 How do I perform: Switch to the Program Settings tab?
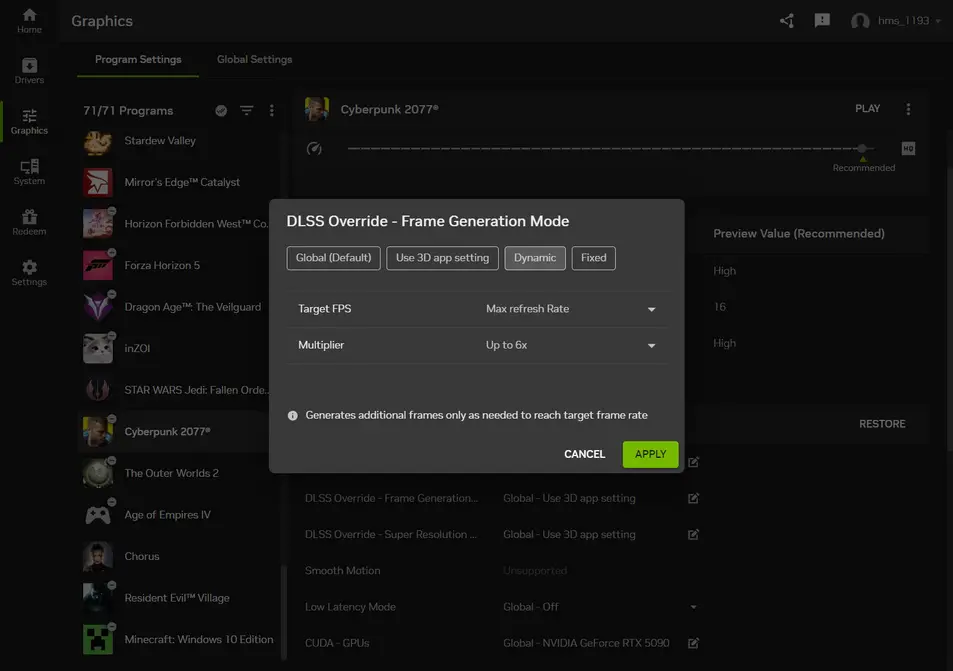coord(138,60)
